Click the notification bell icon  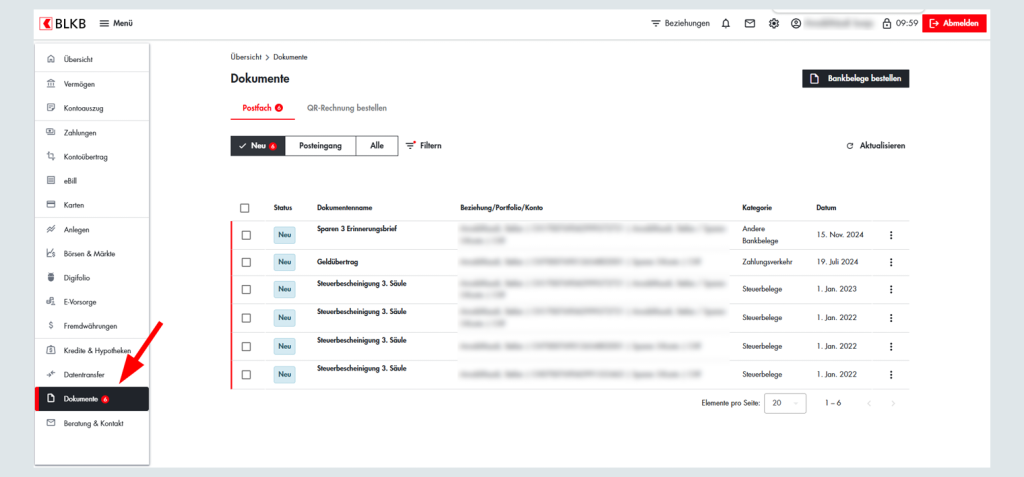(726, 23)
